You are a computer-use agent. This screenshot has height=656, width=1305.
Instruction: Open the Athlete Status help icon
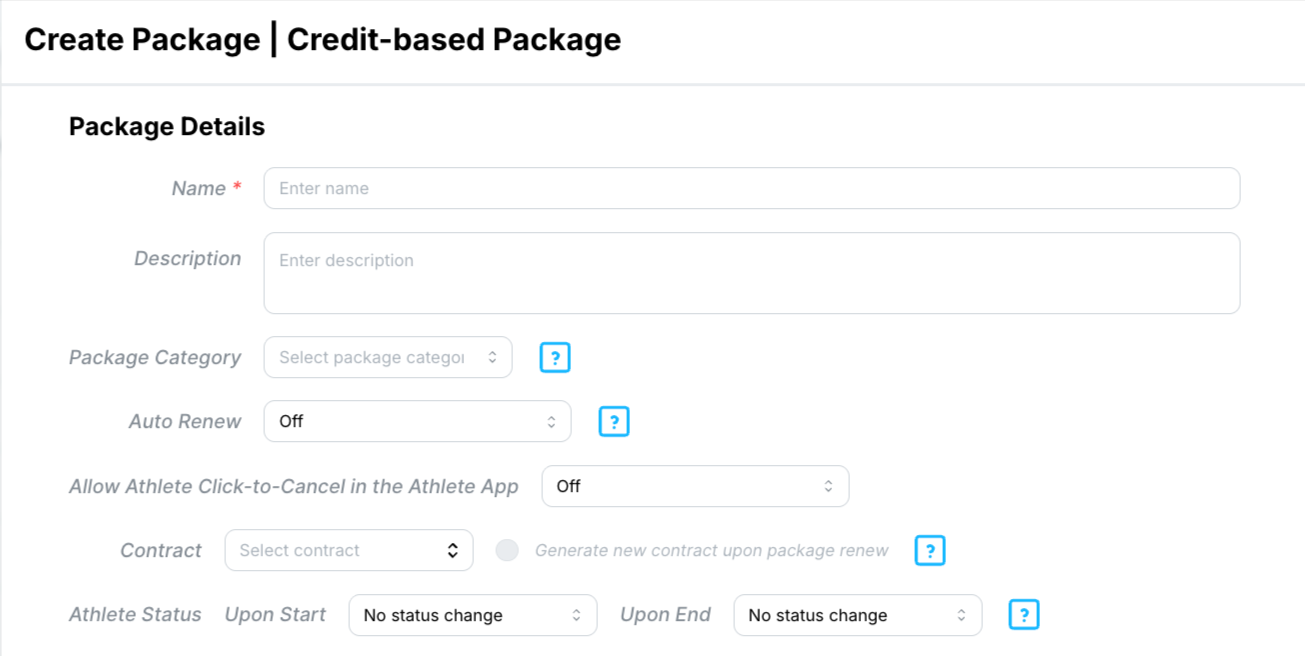point(1024,615)
